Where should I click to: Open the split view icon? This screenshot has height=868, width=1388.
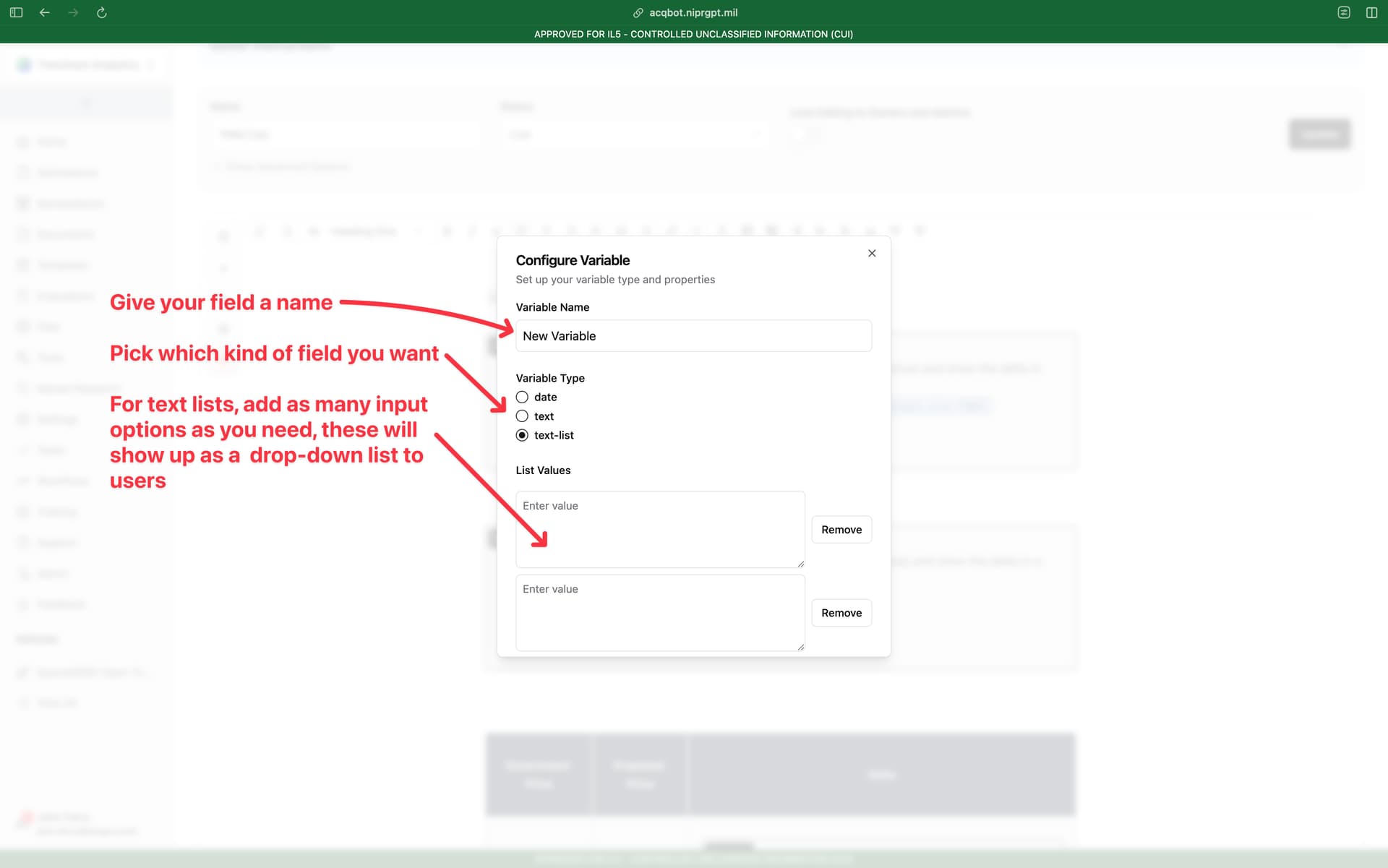click(x=1371, y=12)
